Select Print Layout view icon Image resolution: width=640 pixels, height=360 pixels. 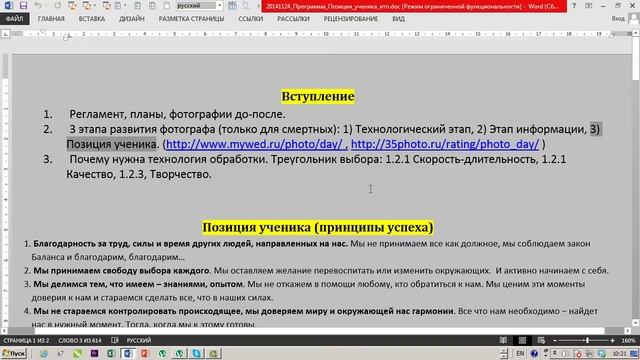tap(522, 340)
